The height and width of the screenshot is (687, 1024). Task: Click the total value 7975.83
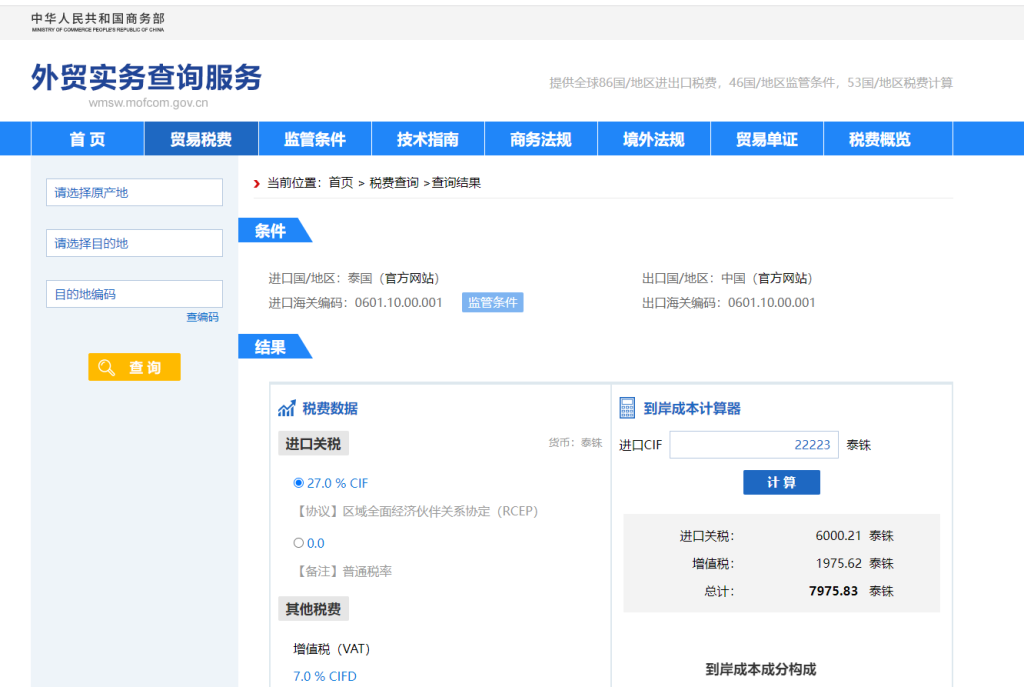coord(833,591)
